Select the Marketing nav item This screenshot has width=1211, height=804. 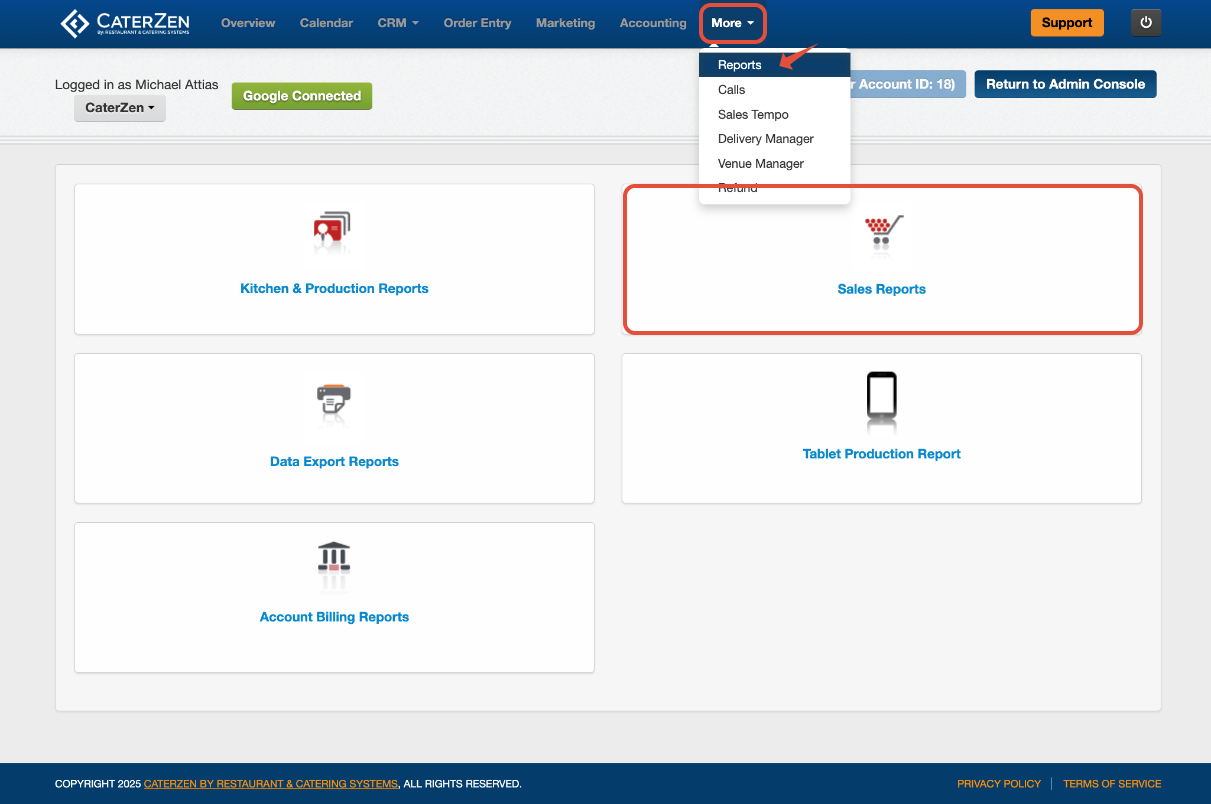click(565, 23)
